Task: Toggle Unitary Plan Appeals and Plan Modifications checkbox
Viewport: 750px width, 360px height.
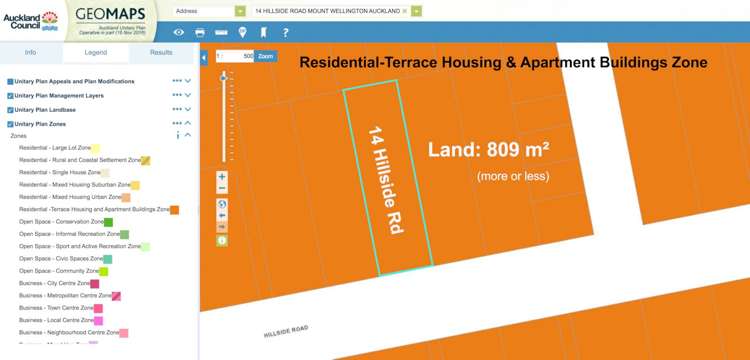Action: pos(10,82)
